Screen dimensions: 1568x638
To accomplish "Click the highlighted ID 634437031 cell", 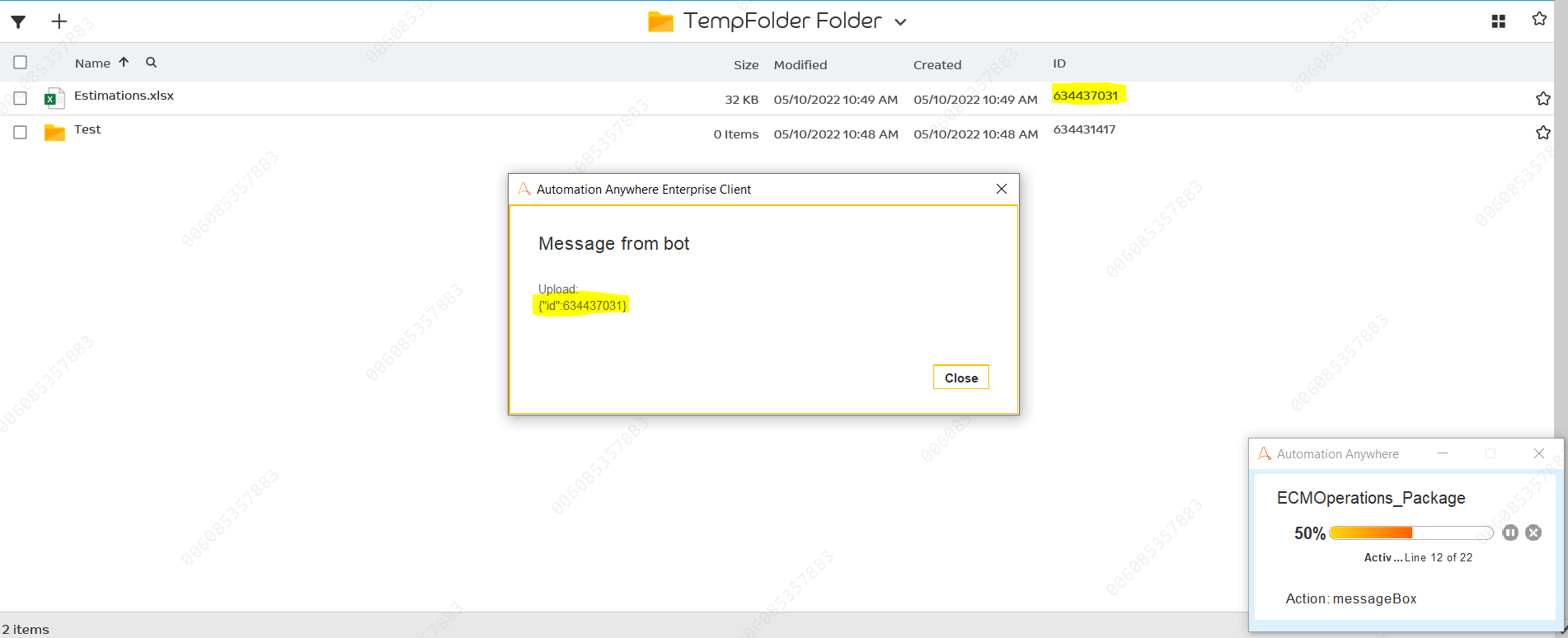I will coord(1086,96).
